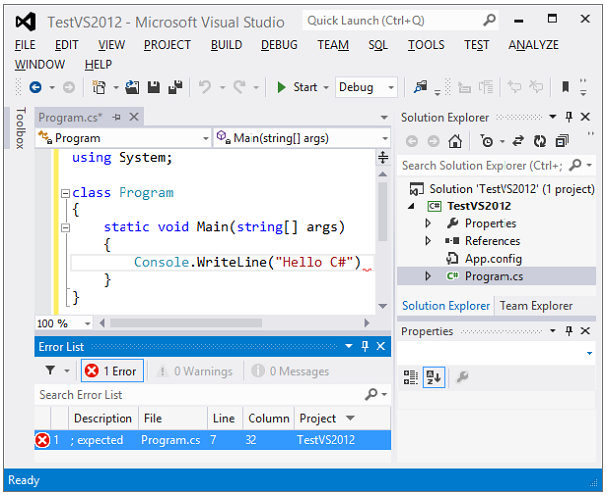Viewport: 606px width, 495px height.
Task: Expand the References node
Action: [428, 241]
